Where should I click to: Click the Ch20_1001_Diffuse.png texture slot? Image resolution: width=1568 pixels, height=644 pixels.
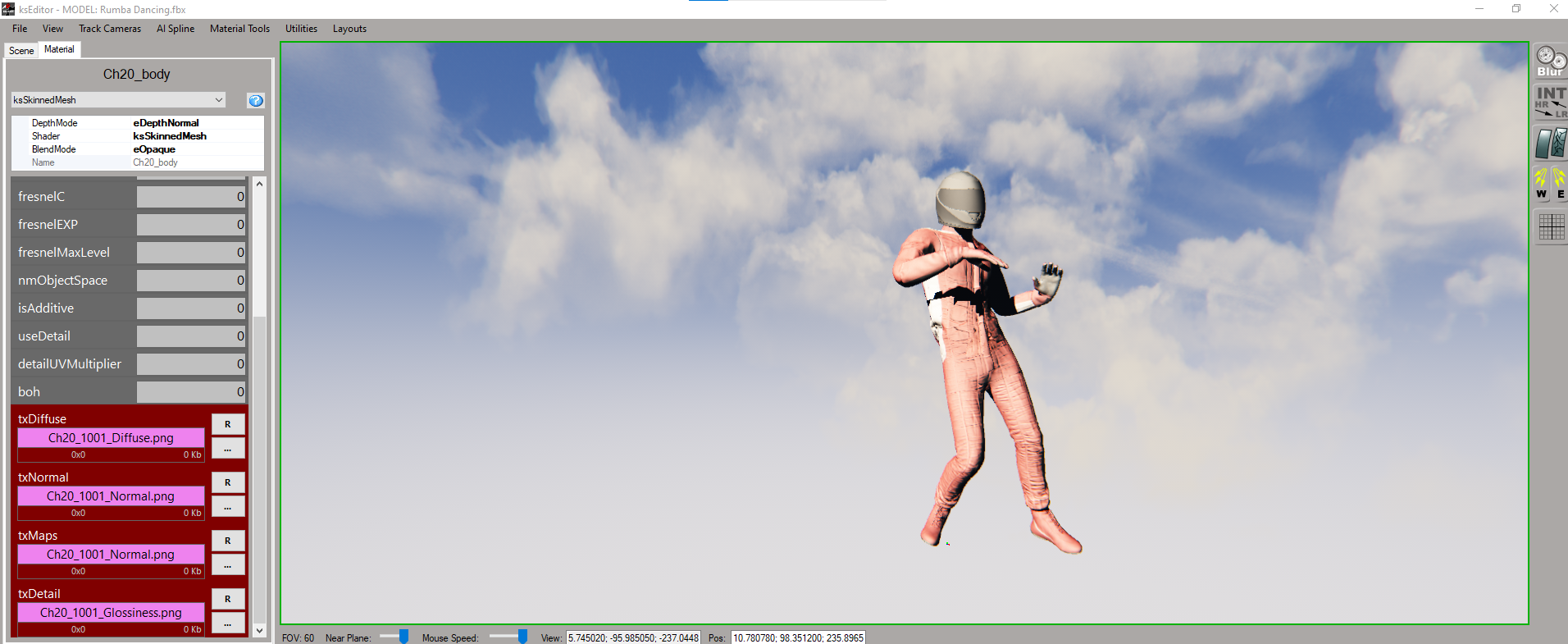pos(111,438)
